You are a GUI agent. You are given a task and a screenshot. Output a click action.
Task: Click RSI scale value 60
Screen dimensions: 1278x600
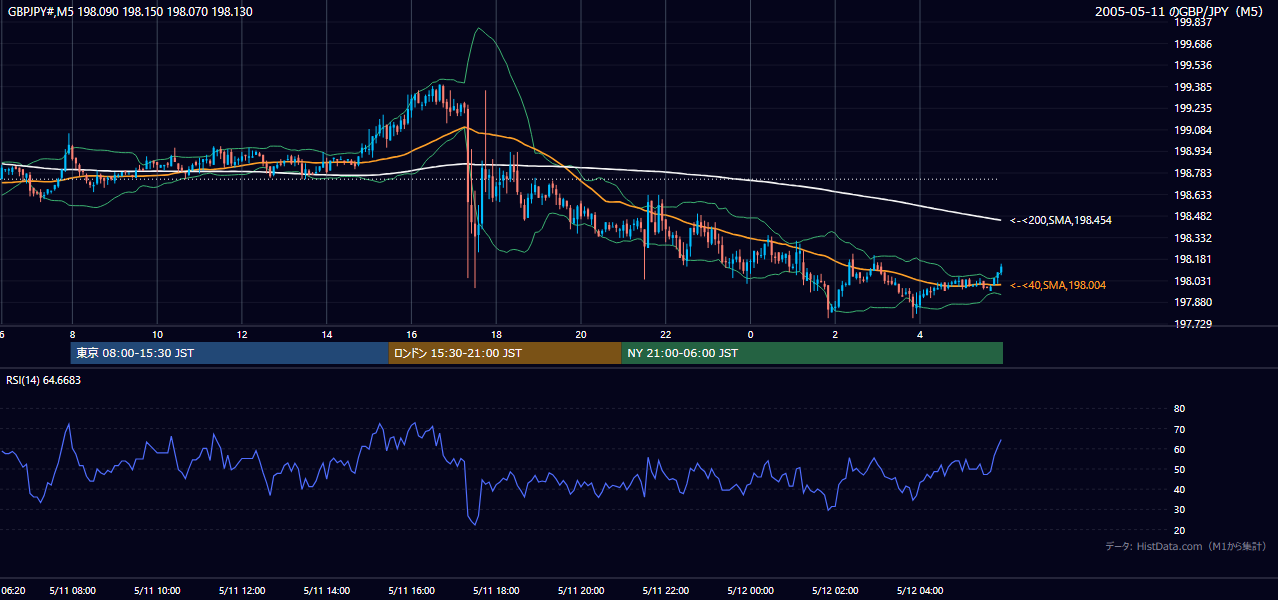click(1179, 449)
